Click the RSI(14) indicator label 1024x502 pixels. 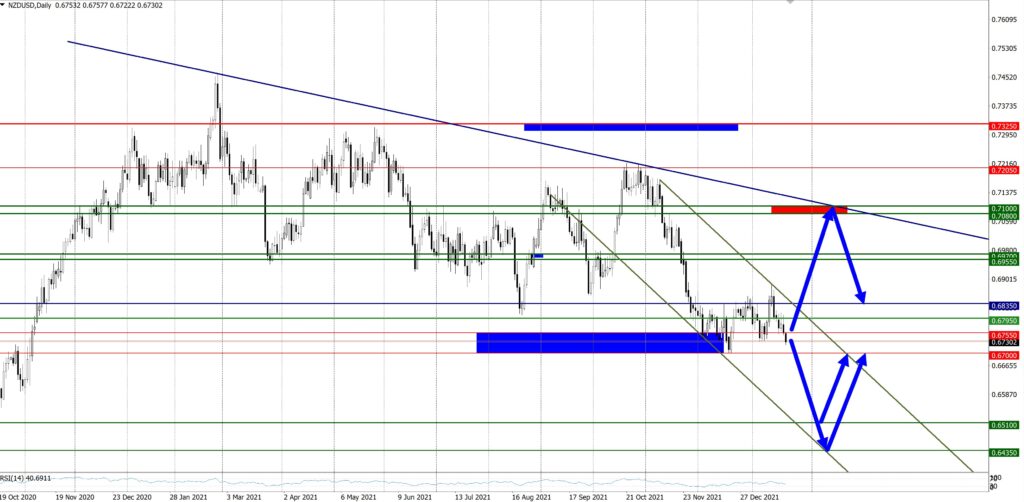25,478
